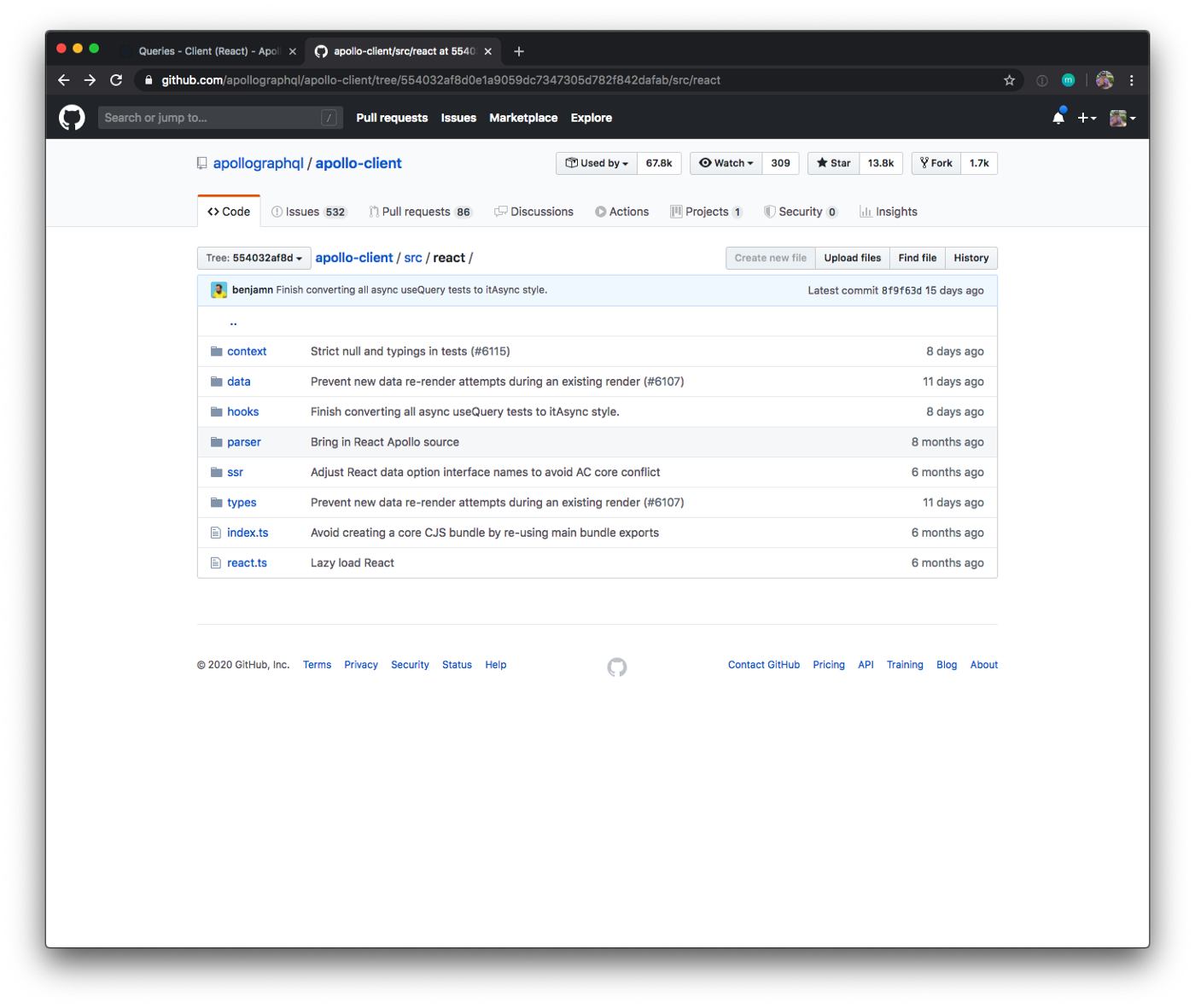
Task: Click the lock icon in the address bar
Action: (x=149, y=80)
